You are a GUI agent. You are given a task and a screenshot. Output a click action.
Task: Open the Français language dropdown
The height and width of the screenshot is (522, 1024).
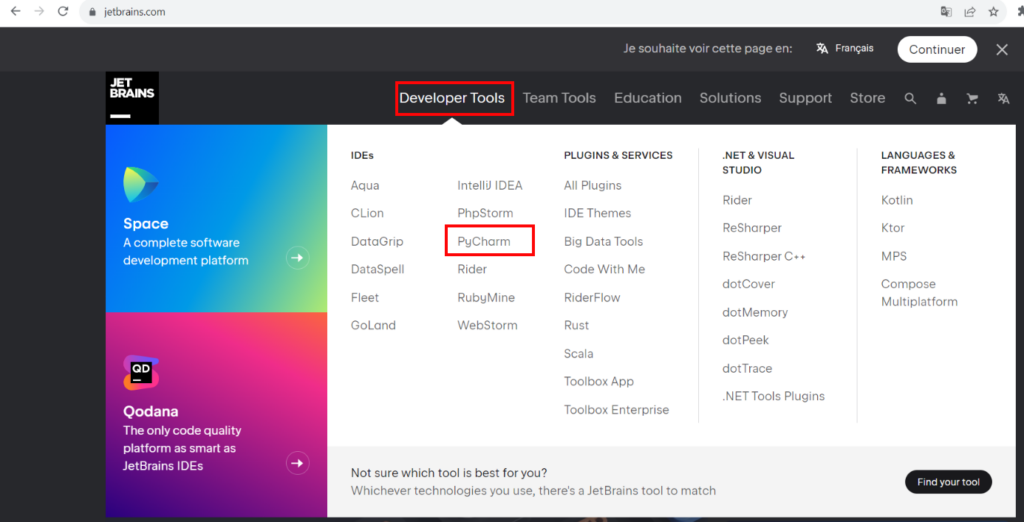tap(845, 48)
